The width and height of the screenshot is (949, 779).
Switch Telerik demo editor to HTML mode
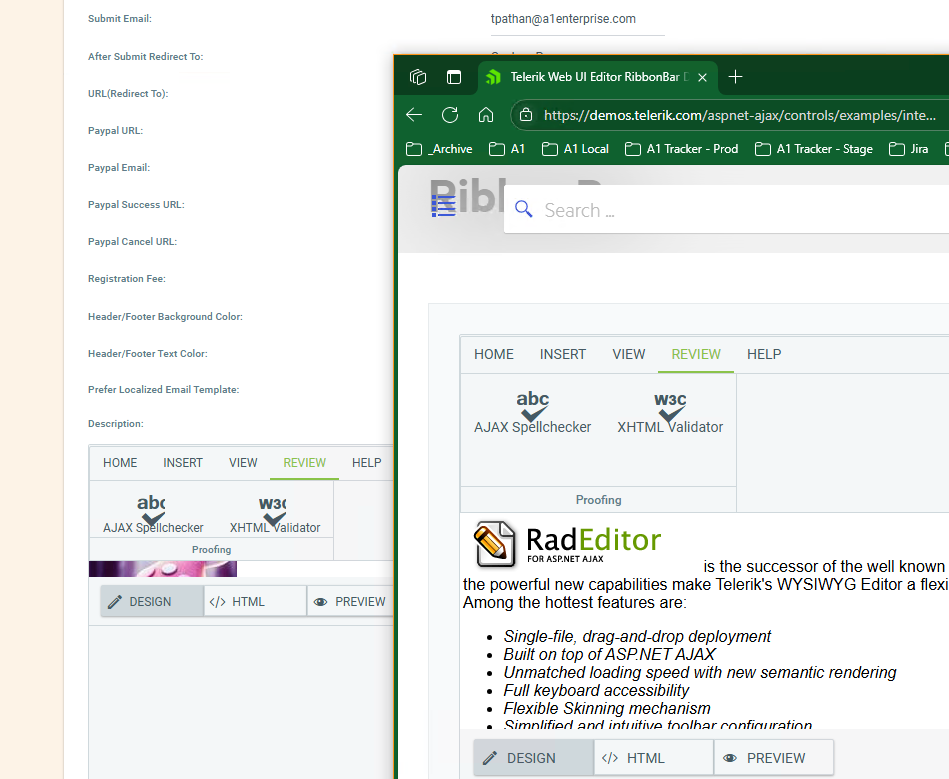click(x=654, y=758)
